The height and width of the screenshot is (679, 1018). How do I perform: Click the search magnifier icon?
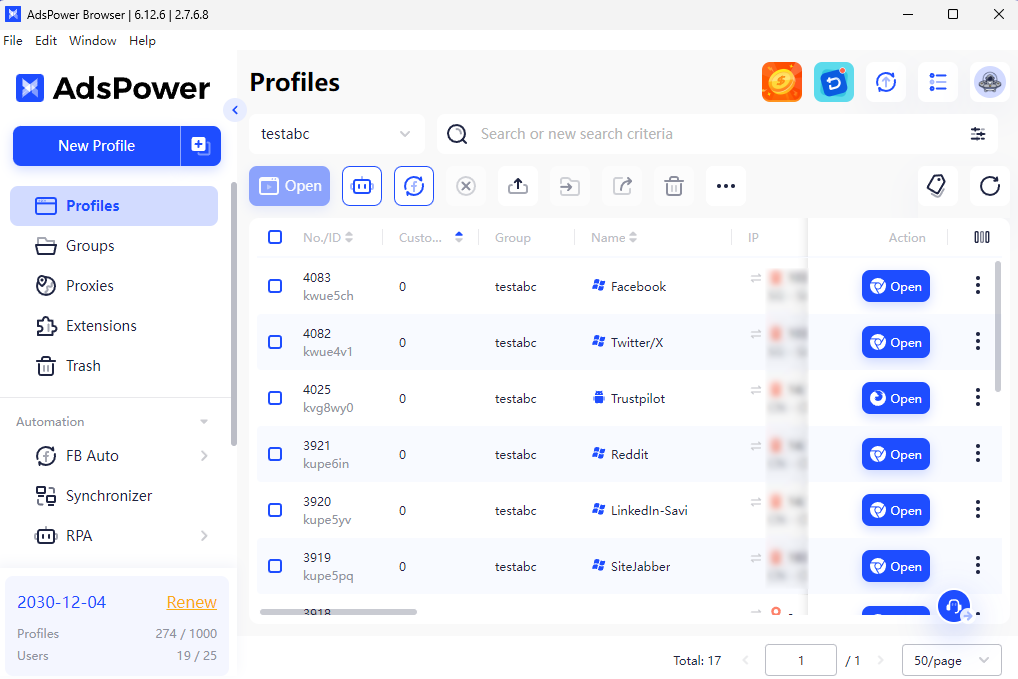(x=457, y=134)
